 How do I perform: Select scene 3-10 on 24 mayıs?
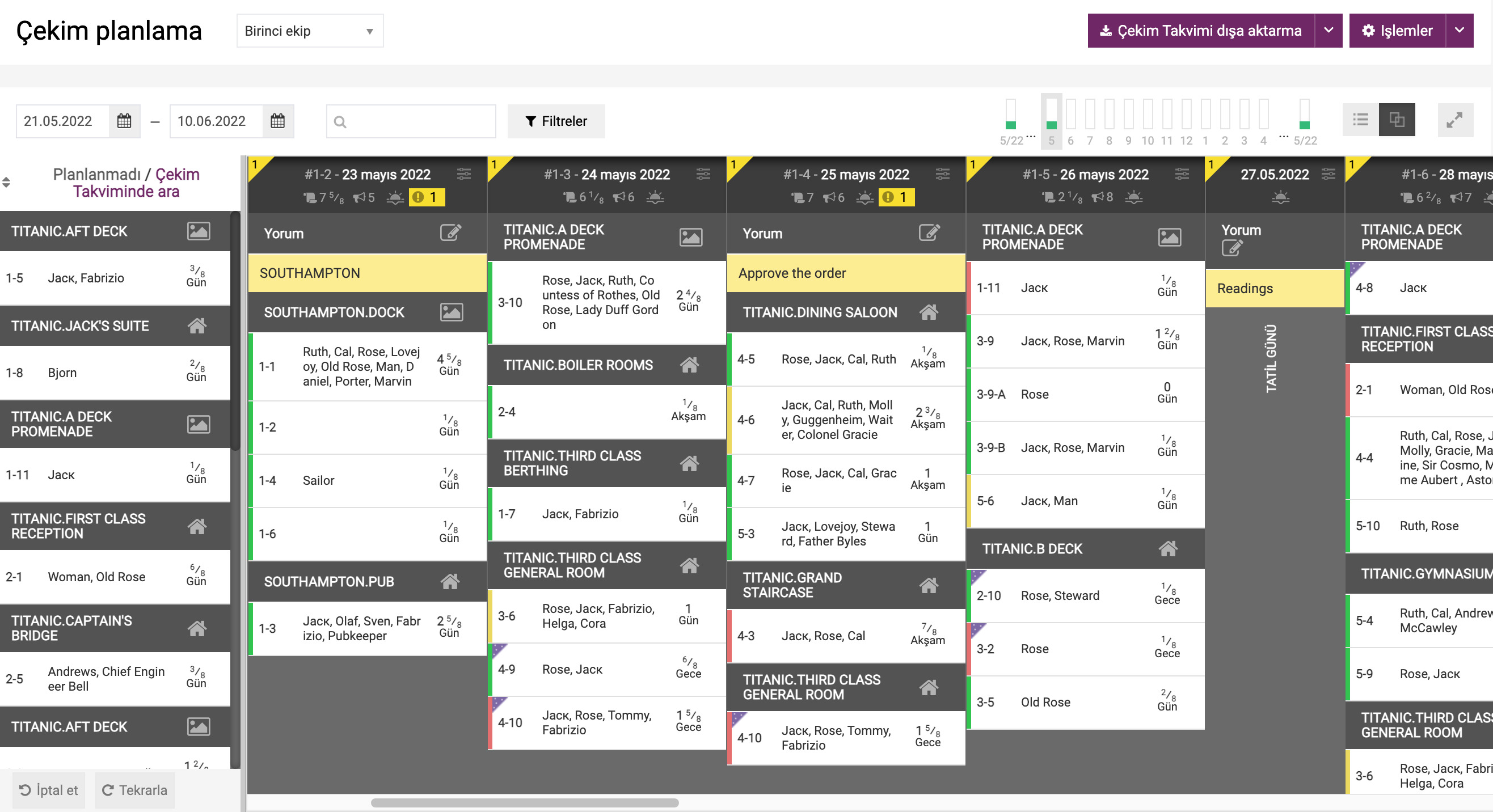pos(607,302)
